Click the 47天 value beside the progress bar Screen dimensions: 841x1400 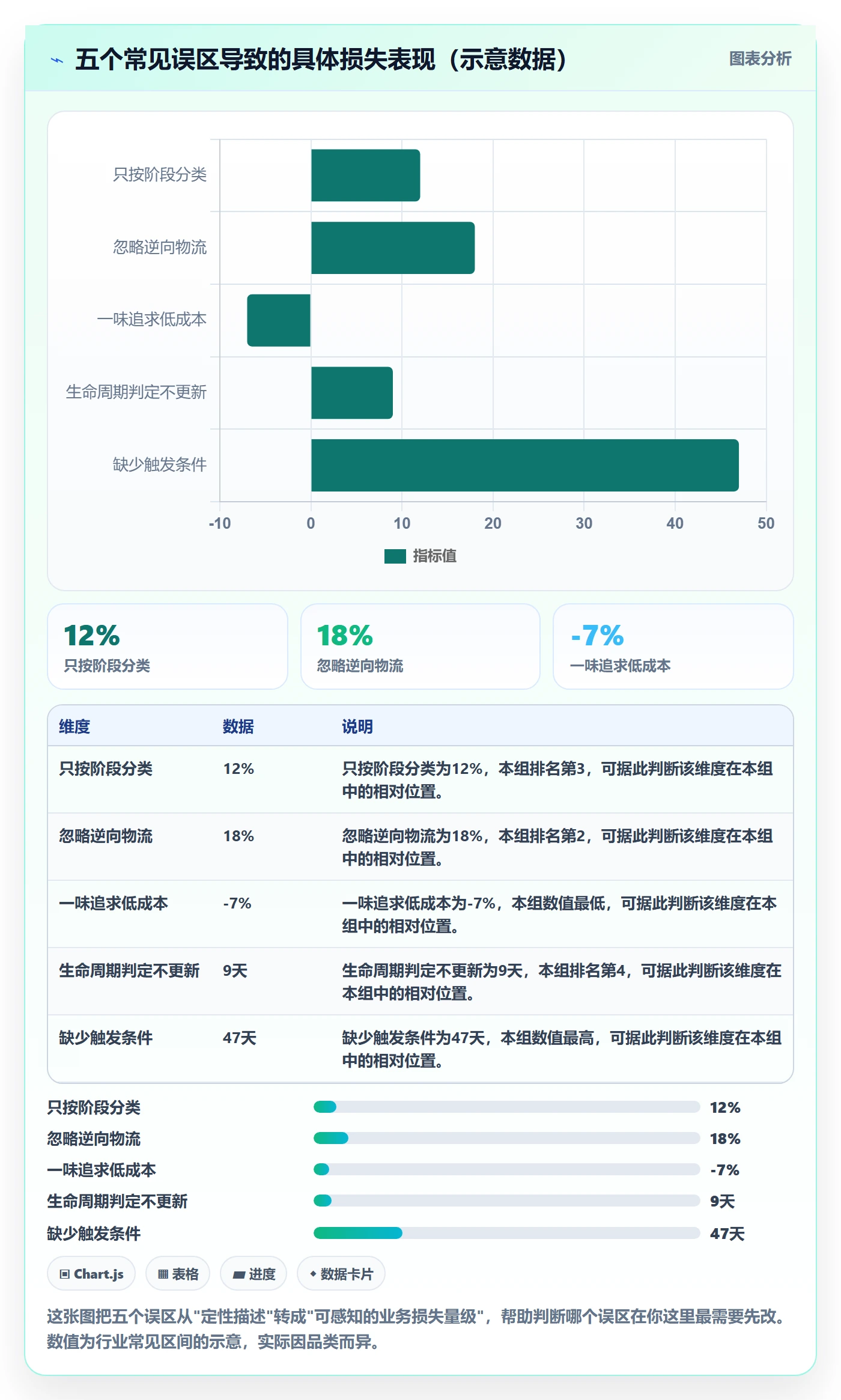pos(727,1234)
